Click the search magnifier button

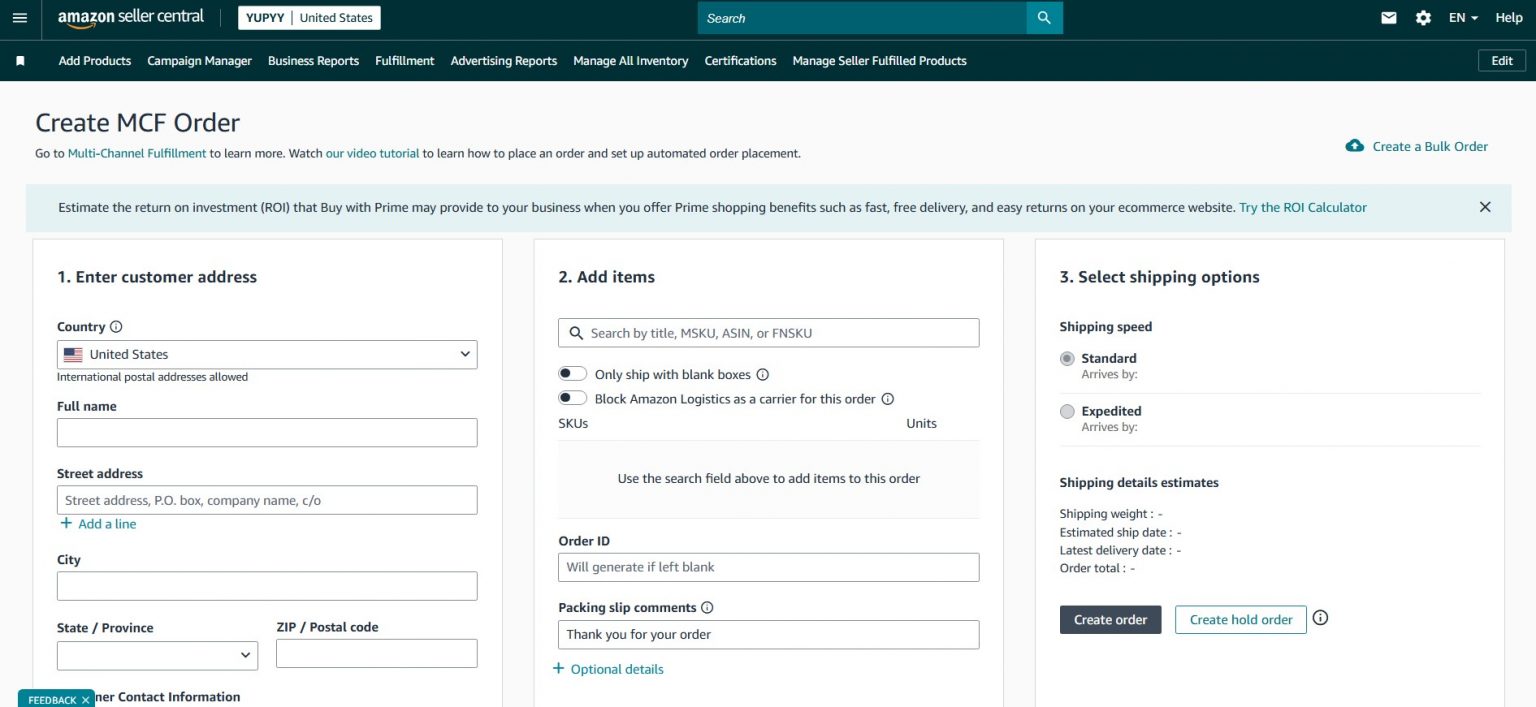pyautogui.click(x=1044, y=17)
